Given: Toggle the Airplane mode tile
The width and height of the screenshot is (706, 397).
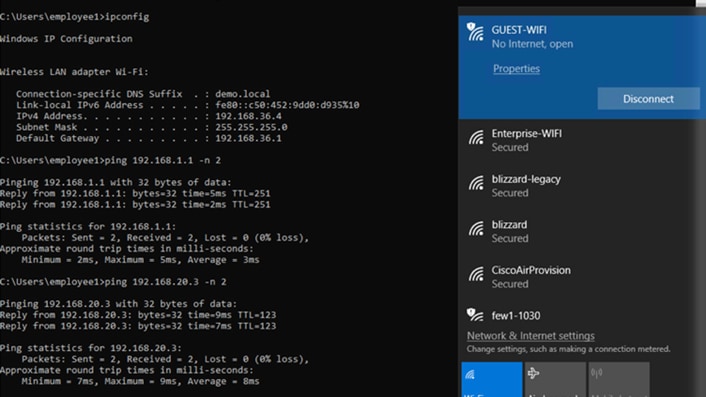Looking at the screenshot, I should pos(555,379).
